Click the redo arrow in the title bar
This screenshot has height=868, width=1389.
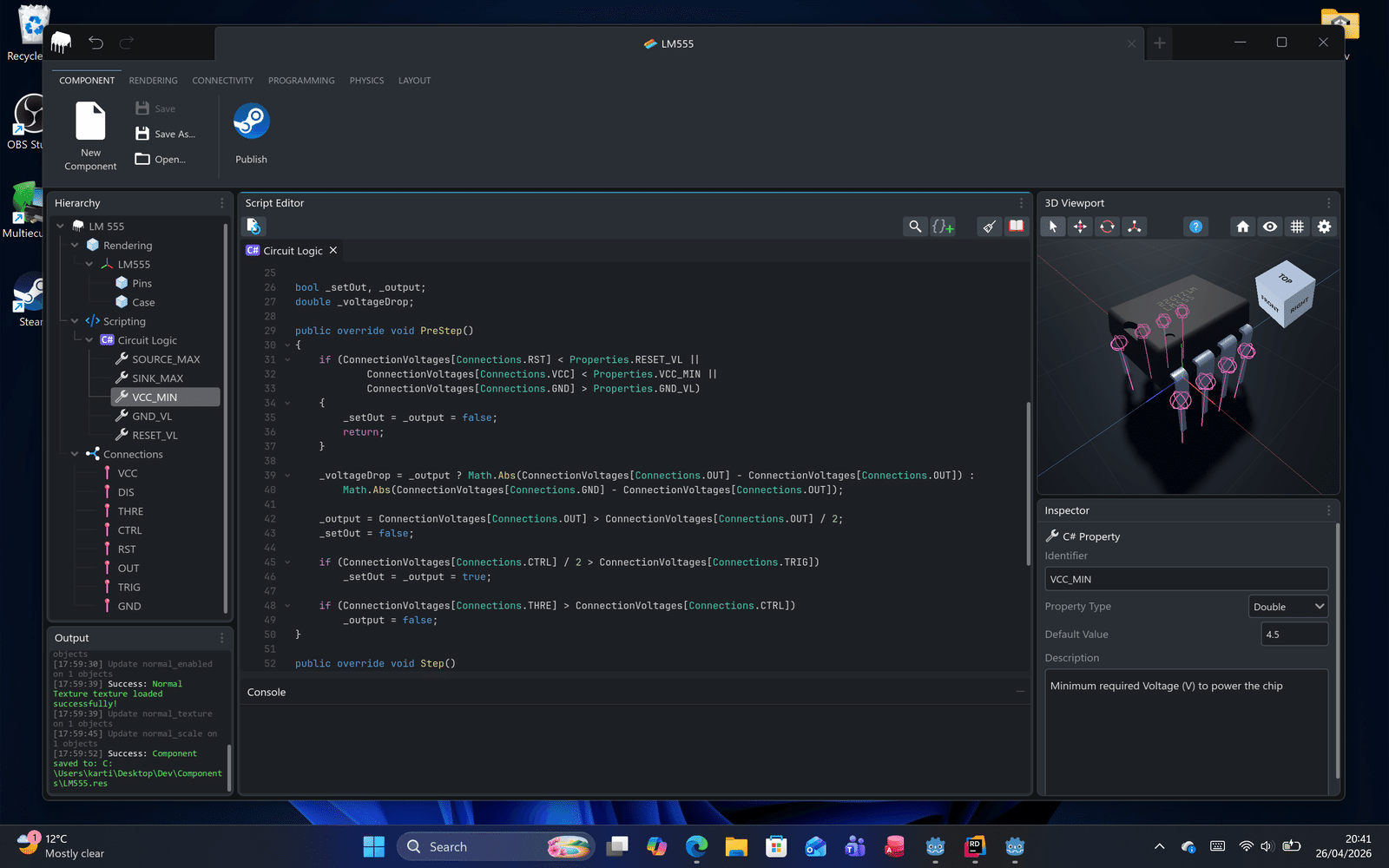127,43
